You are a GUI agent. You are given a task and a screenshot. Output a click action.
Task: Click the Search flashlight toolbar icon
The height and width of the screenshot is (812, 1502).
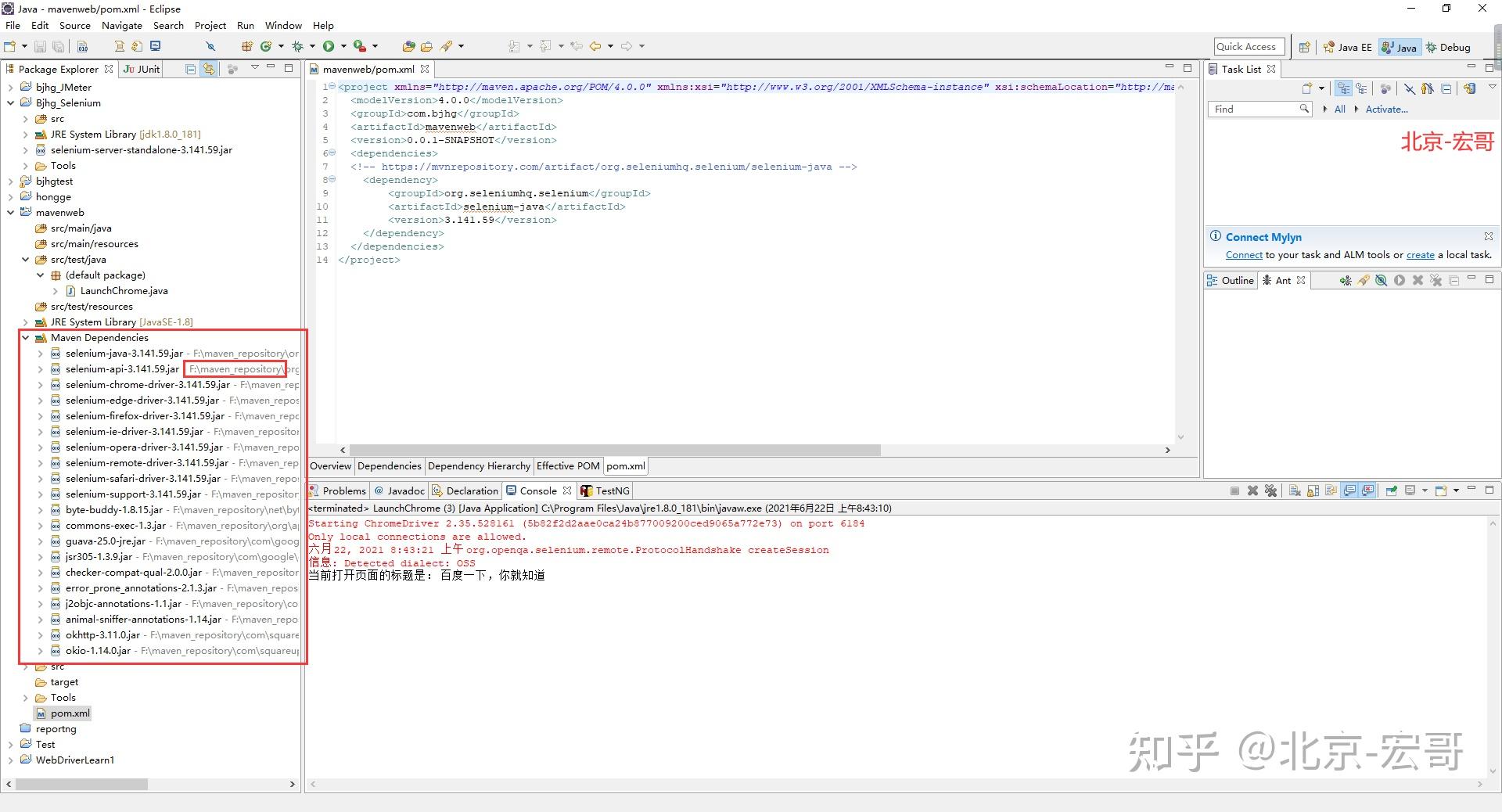[x=447, y=47]
